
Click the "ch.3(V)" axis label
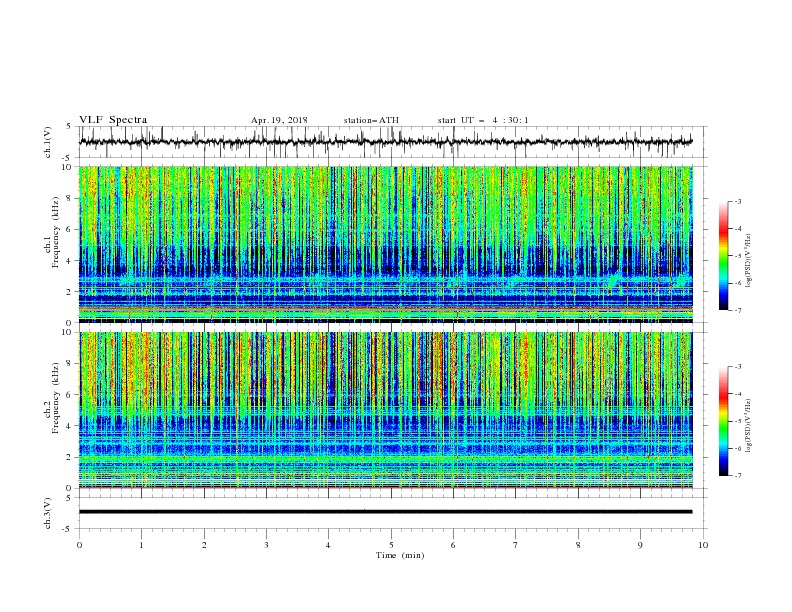[x=48, y=513]
